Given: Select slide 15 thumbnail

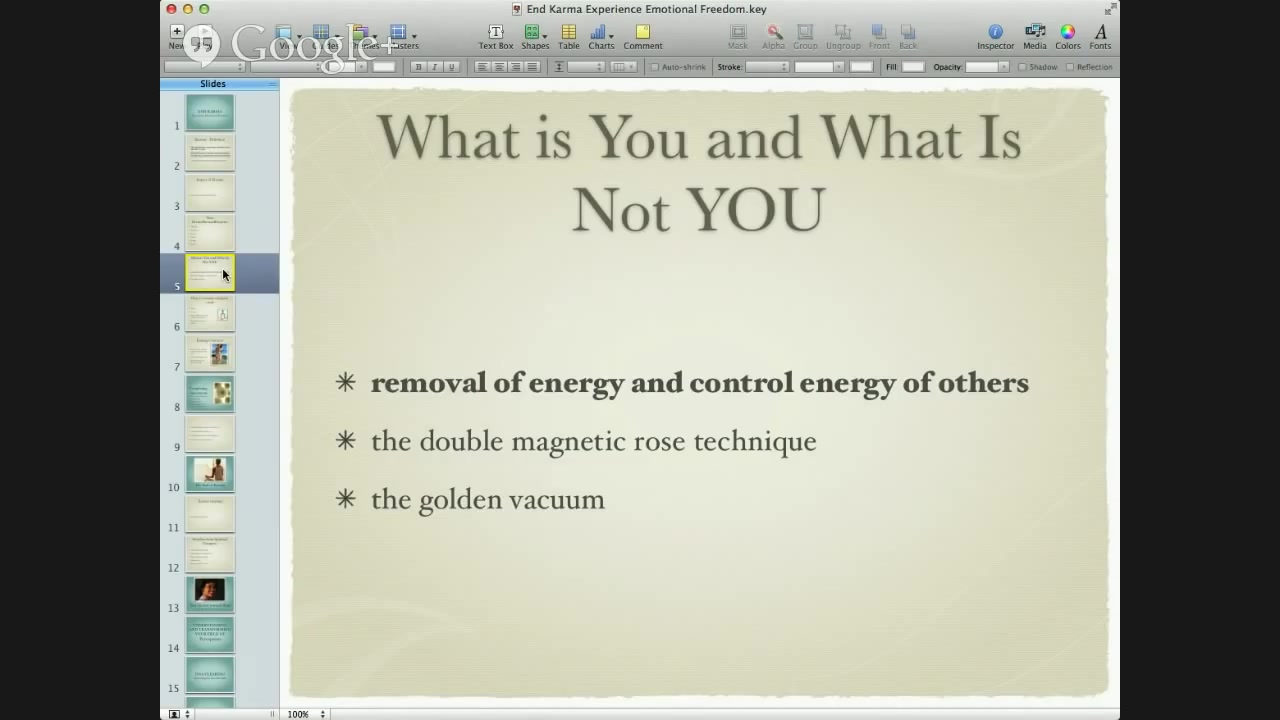Looking at the screenshot, I should (x=210, y=674).
